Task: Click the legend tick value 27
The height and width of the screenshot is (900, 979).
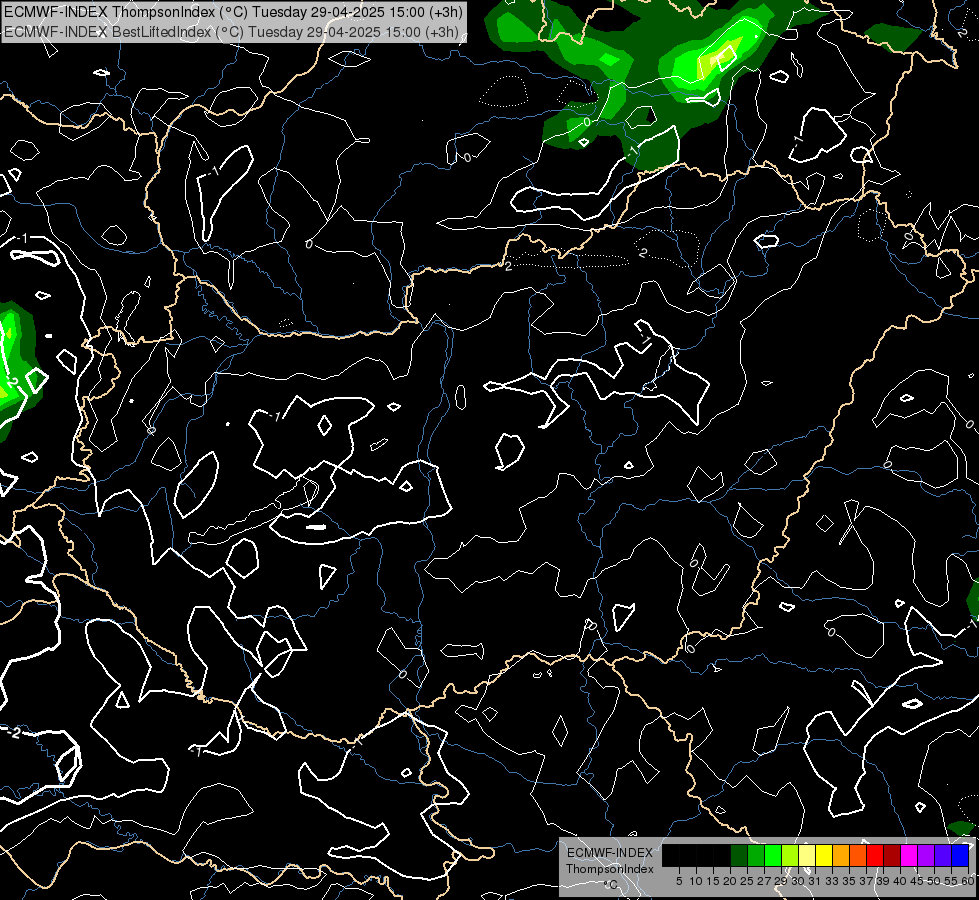Action: coord(764,881)
